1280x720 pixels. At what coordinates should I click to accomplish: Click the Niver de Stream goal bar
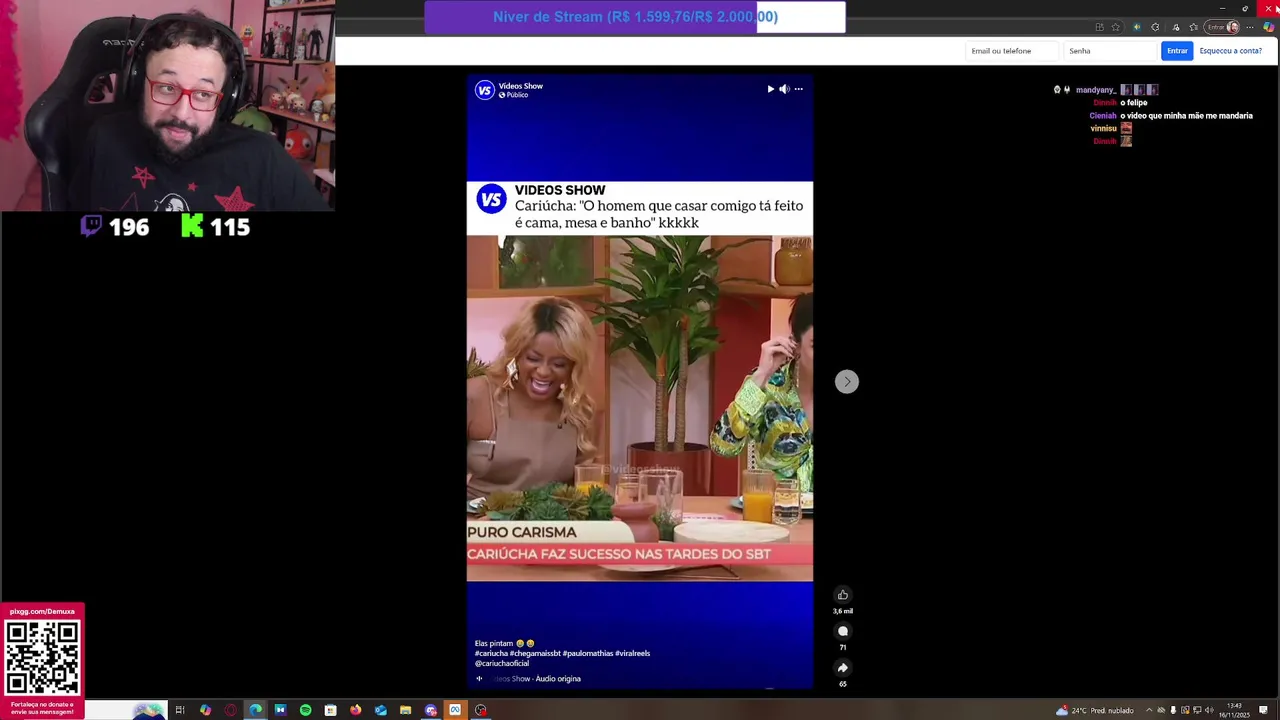click(635, 17)
